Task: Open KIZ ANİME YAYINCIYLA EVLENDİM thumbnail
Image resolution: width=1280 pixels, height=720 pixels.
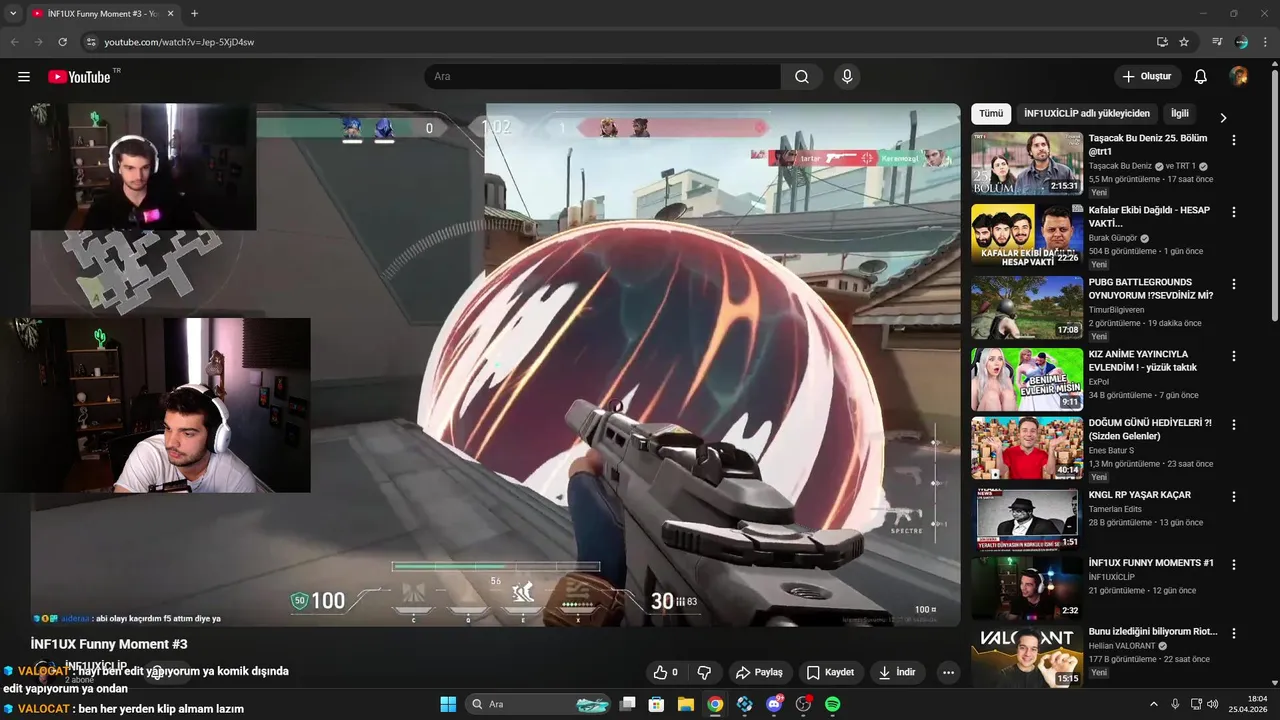Action: click(1027, 379)
